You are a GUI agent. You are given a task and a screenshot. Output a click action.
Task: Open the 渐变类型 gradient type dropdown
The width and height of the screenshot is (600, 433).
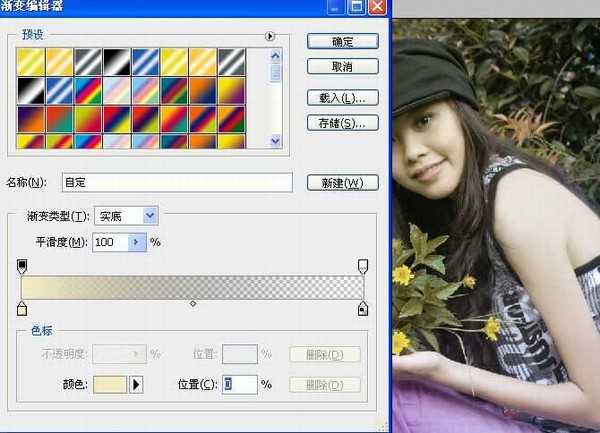click(x=127, y=215)
